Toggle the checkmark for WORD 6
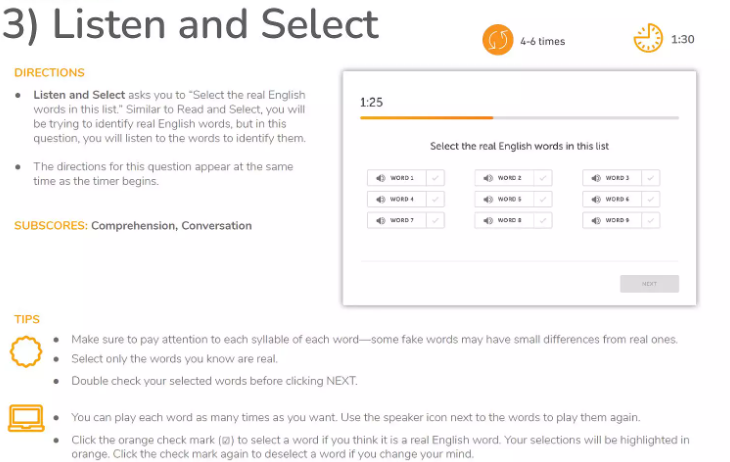The width and height of the screenshot is (730, 462). tap(650, 199)
